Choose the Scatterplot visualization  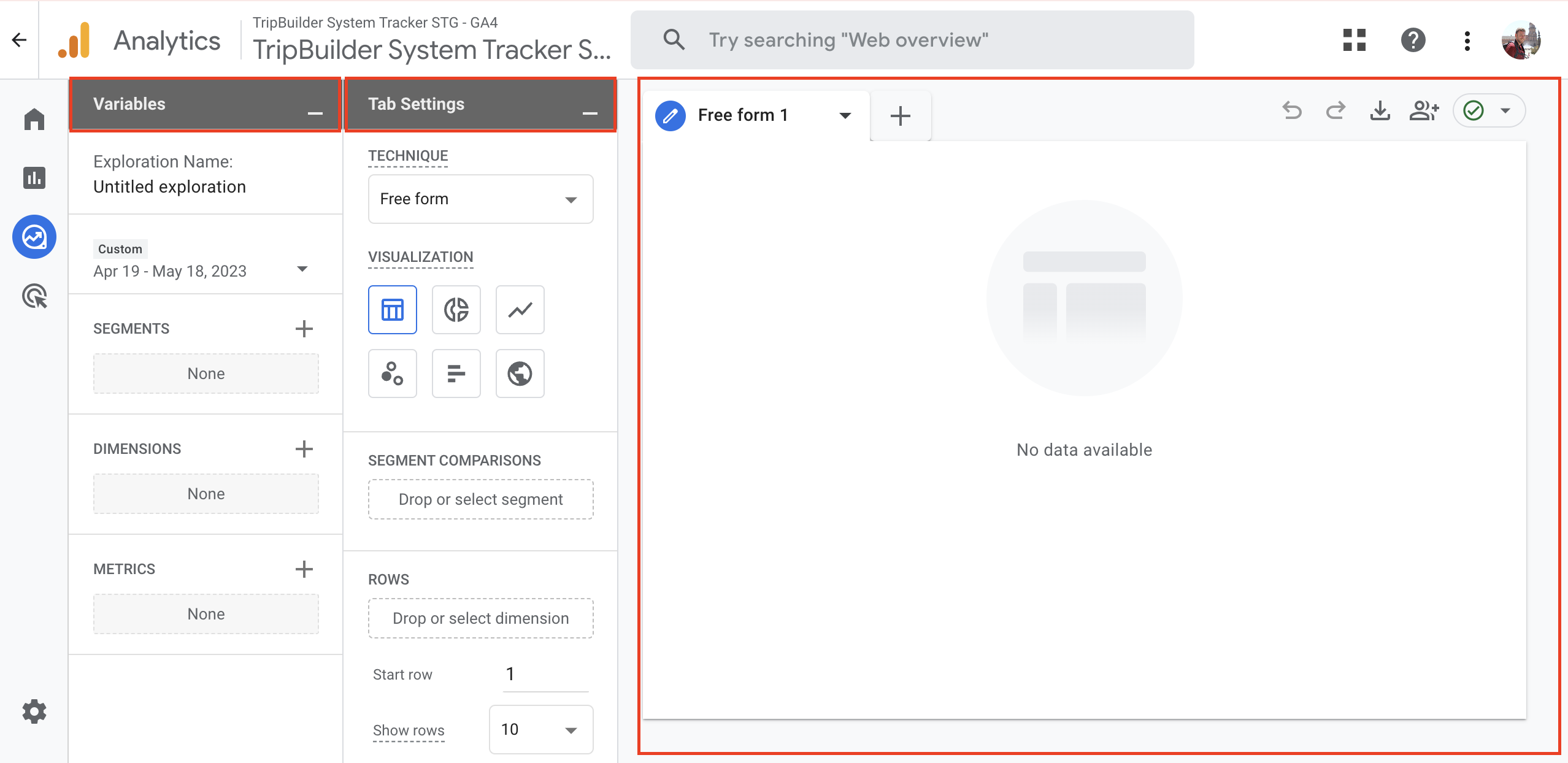[x=393, y=374]
